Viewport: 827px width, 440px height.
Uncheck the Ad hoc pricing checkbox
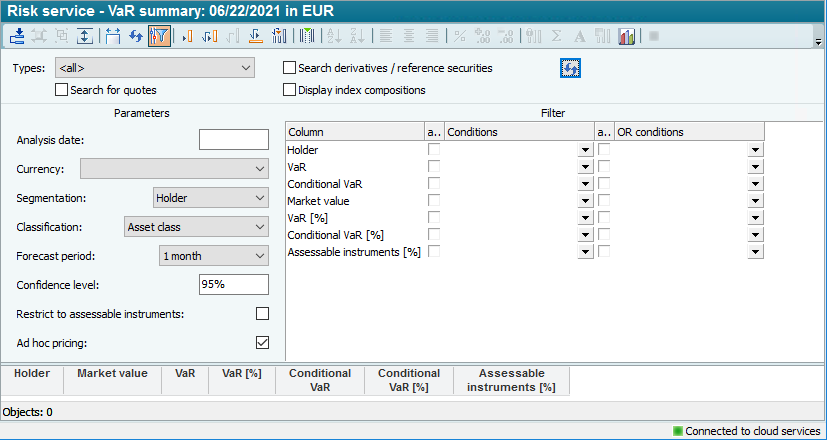[262, 342]
